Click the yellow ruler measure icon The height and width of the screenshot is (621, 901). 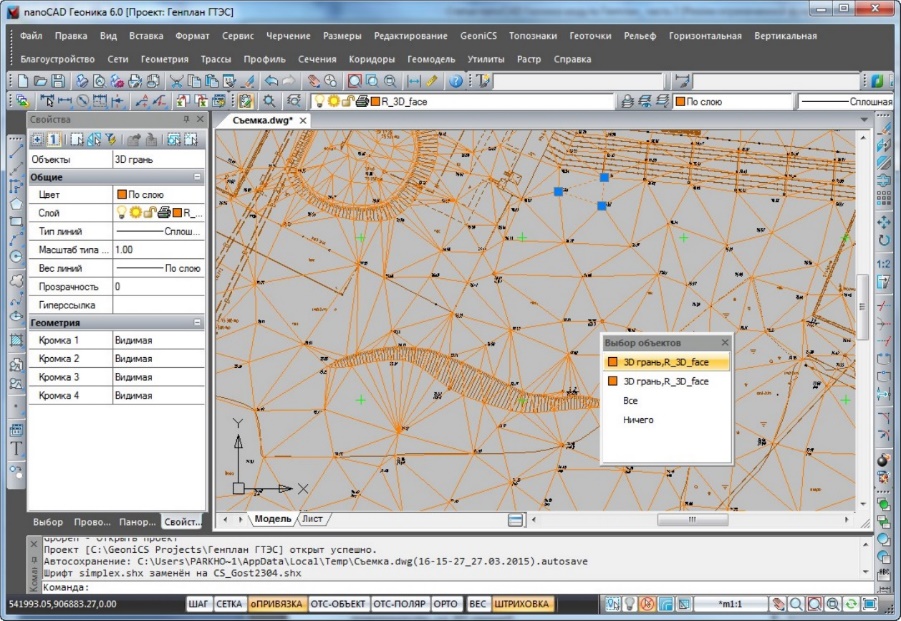[432, 81]
